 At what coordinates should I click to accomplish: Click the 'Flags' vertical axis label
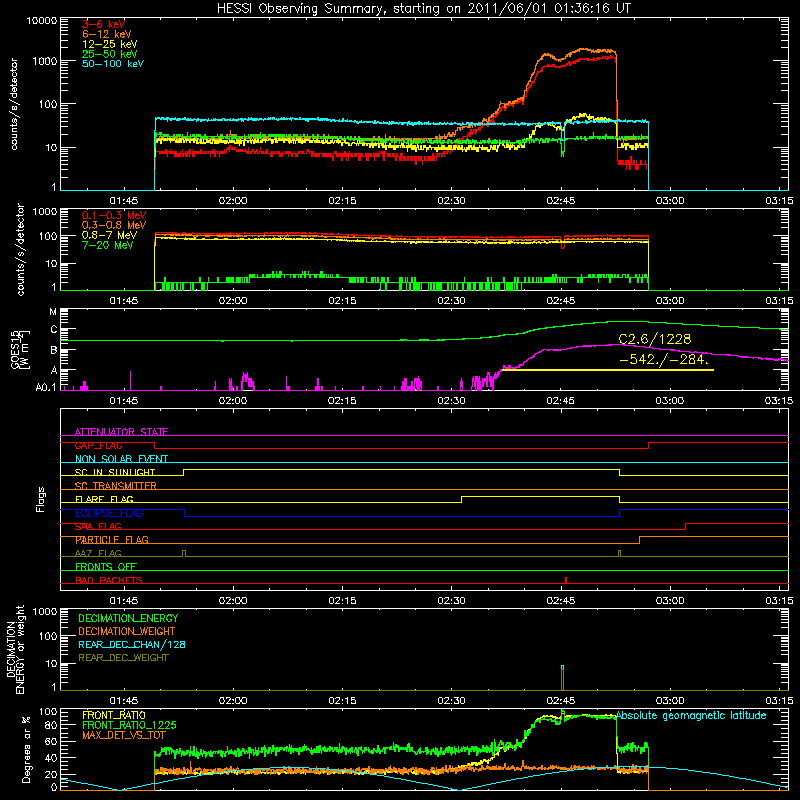(x=41, y=499)
